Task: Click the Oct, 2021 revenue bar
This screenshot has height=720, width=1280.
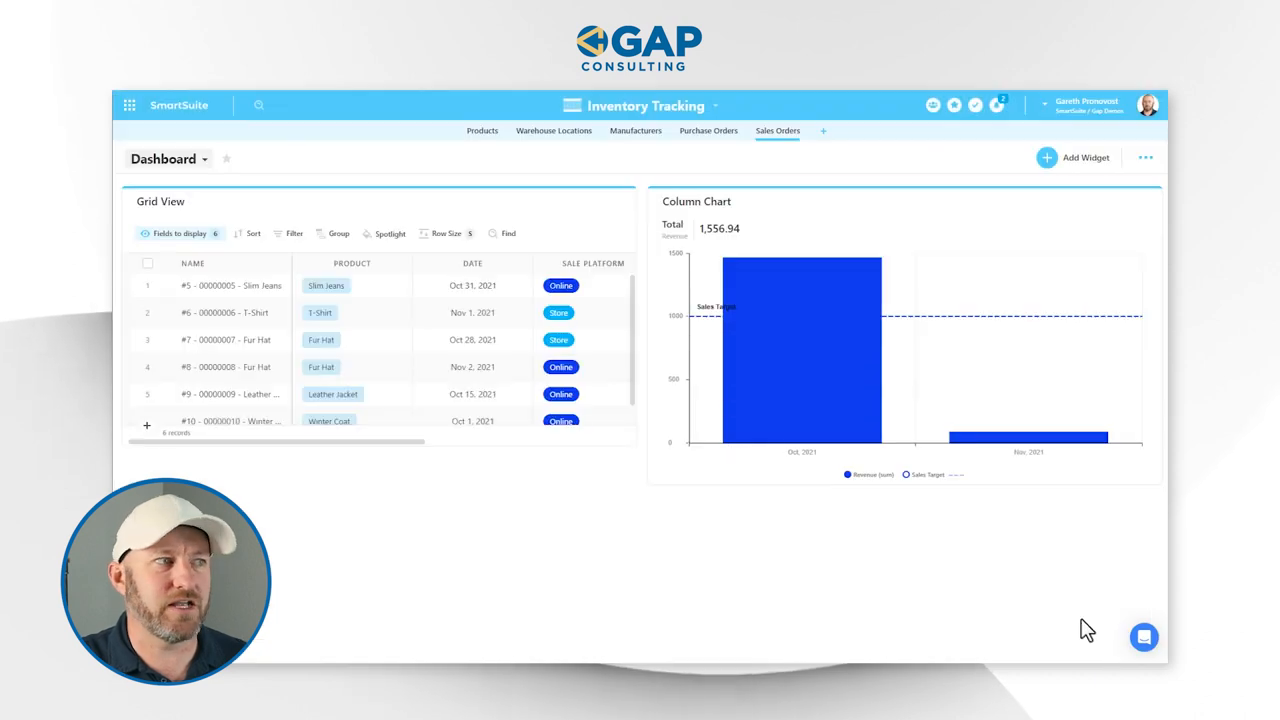Action: [x=802, y=350]
